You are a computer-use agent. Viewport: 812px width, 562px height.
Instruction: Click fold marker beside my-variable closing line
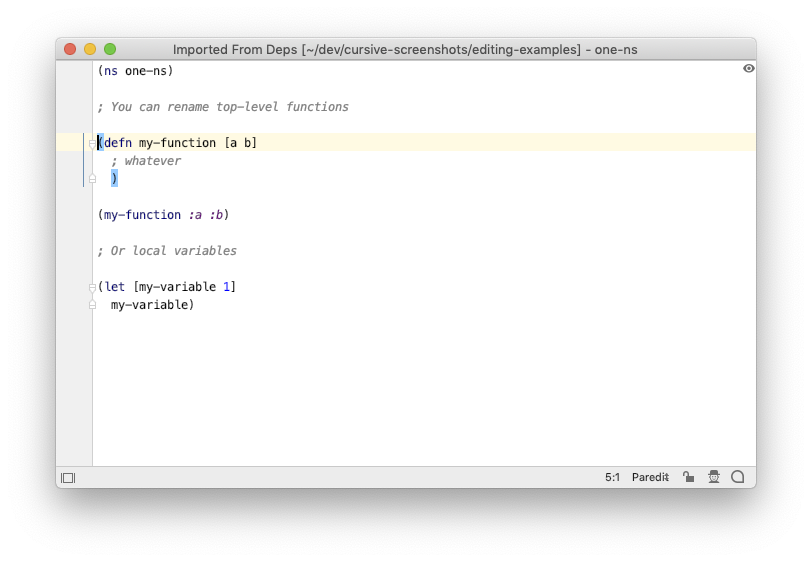(92, 305)
